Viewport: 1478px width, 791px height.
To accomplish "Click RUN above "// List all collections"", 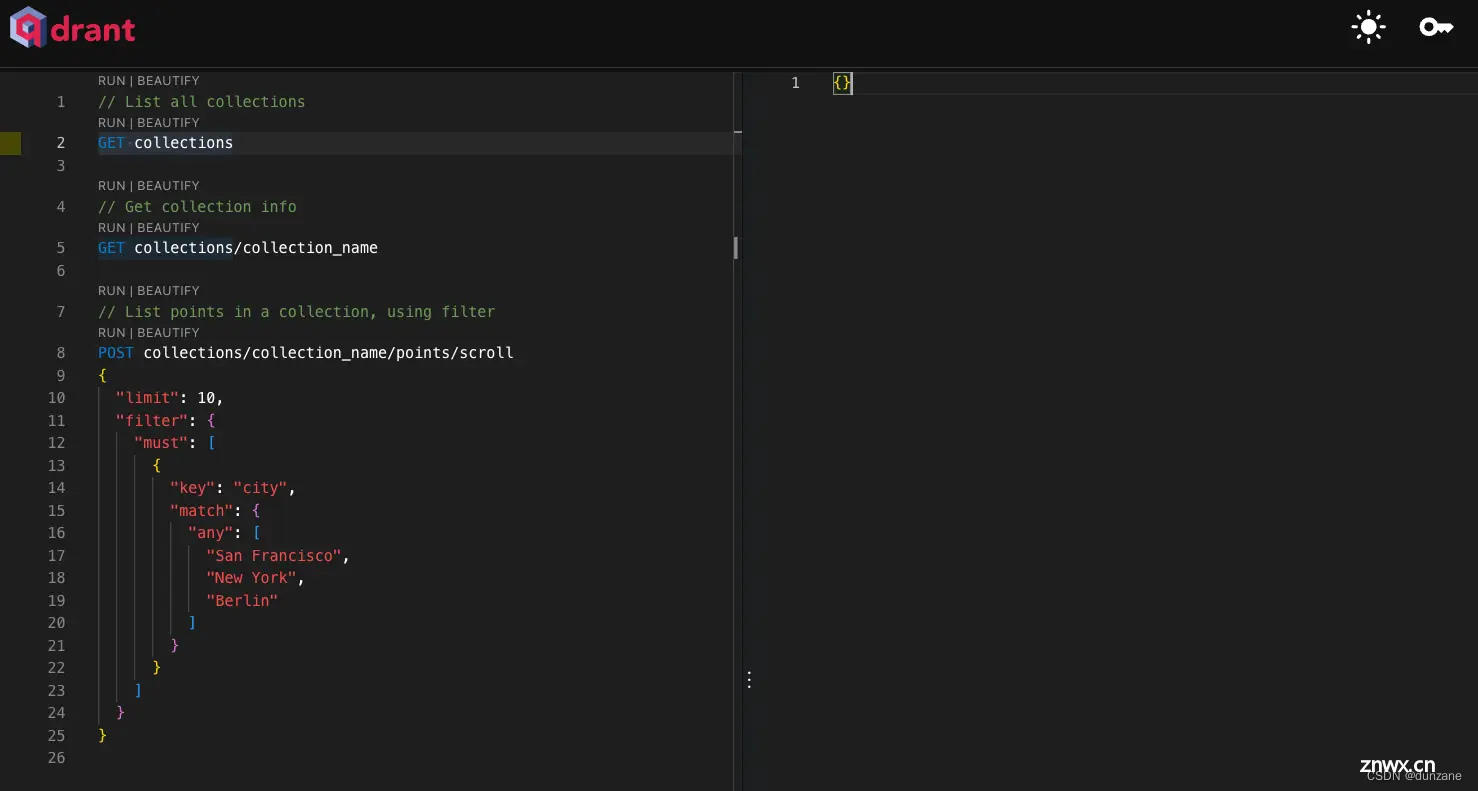I will point(112,81).
